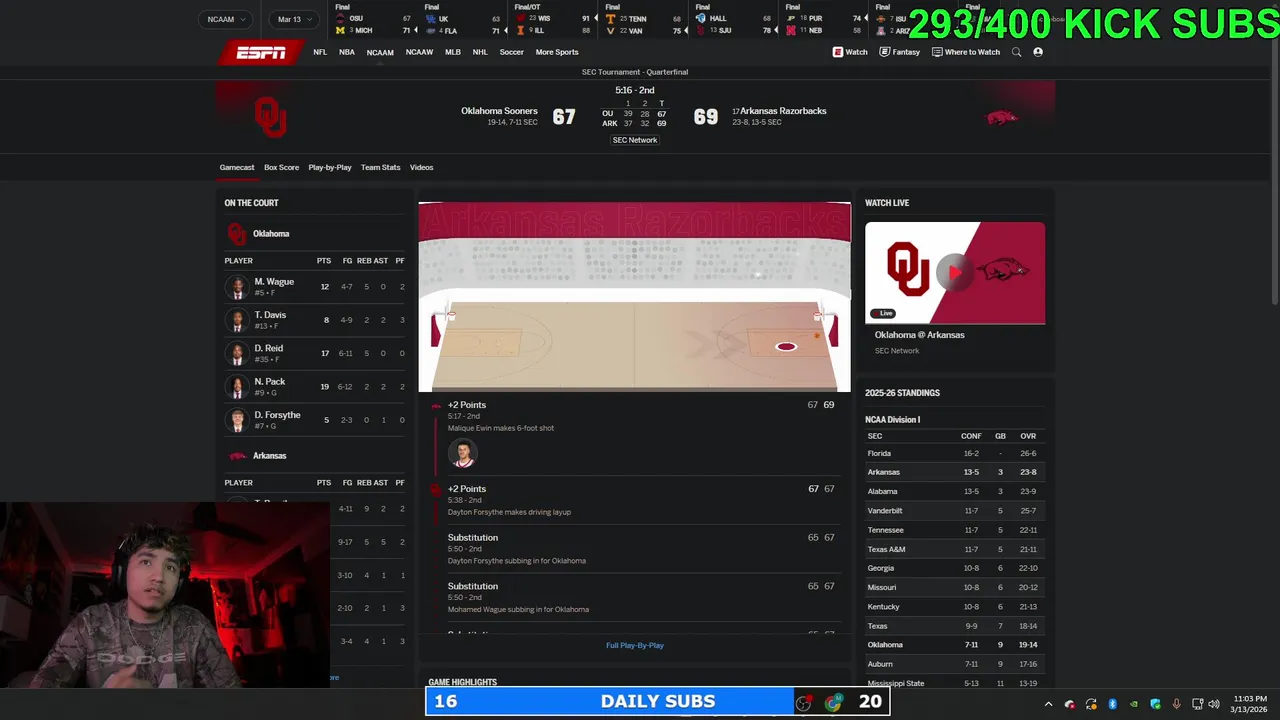
Task: Click the Full Play-By-Play link
Action: pos(635,645)
